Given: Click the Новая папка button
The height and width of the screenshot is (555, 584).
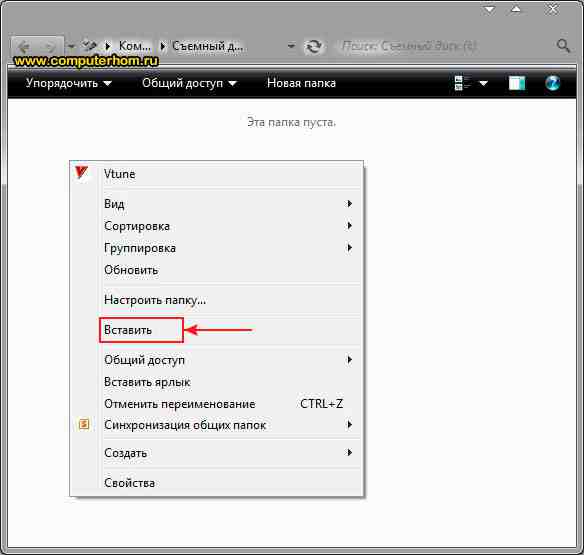Looking at the screenshot, I should tap(301, 83).
